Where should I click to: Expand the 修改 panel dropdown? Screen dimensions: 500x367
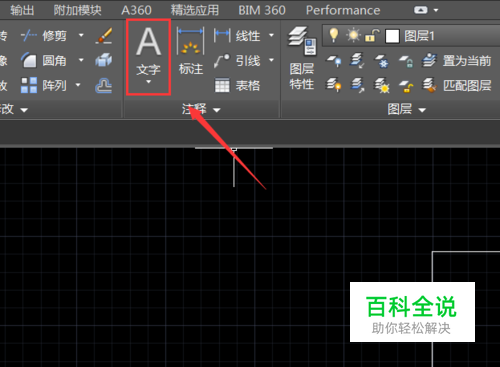[24, 110]
